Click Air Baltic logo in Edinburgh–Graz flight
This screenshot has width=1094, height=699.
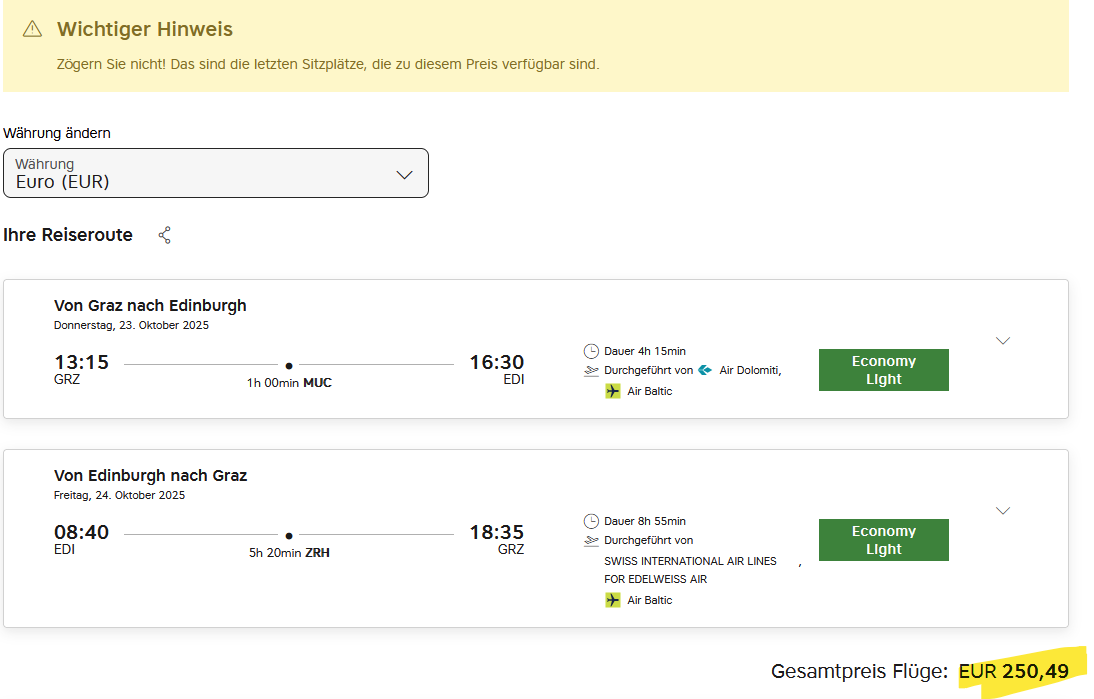click(x=613, y=600)
